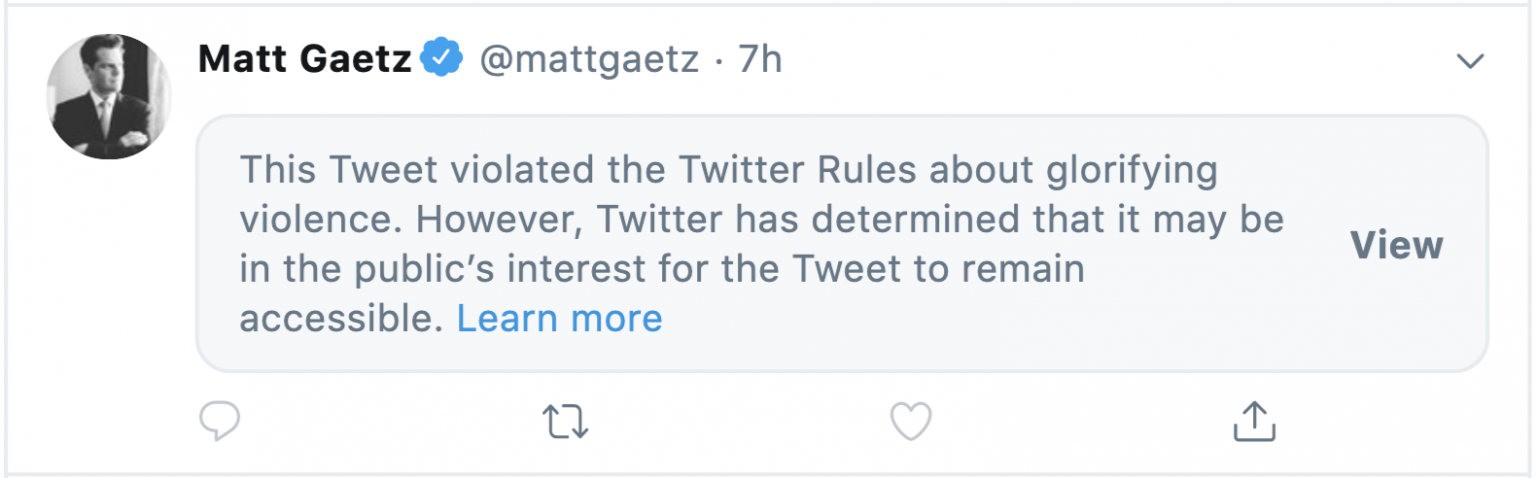1536x478 pixels.
Task: Retweet this hidden tweet
Action: tap(566, 422)
